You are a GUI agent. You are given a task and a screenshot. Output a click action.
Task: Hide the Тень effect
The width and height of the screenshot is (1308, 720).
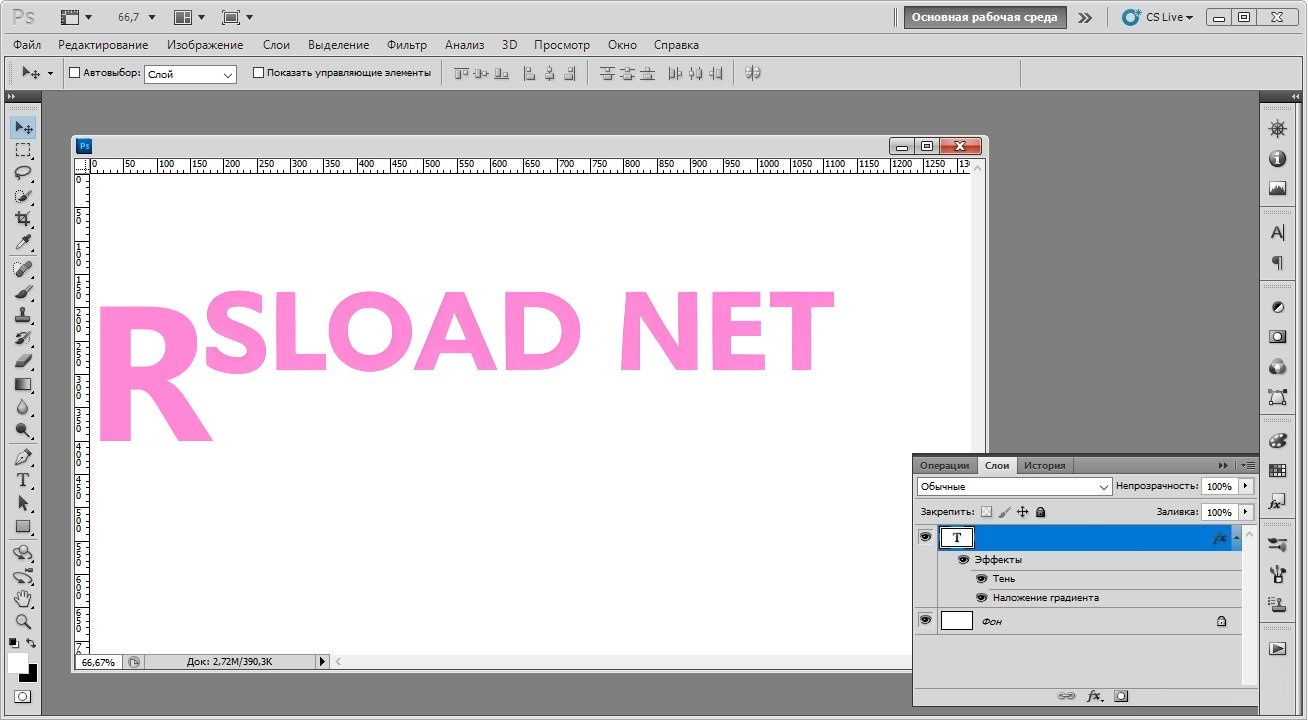[x=982, y=579]
